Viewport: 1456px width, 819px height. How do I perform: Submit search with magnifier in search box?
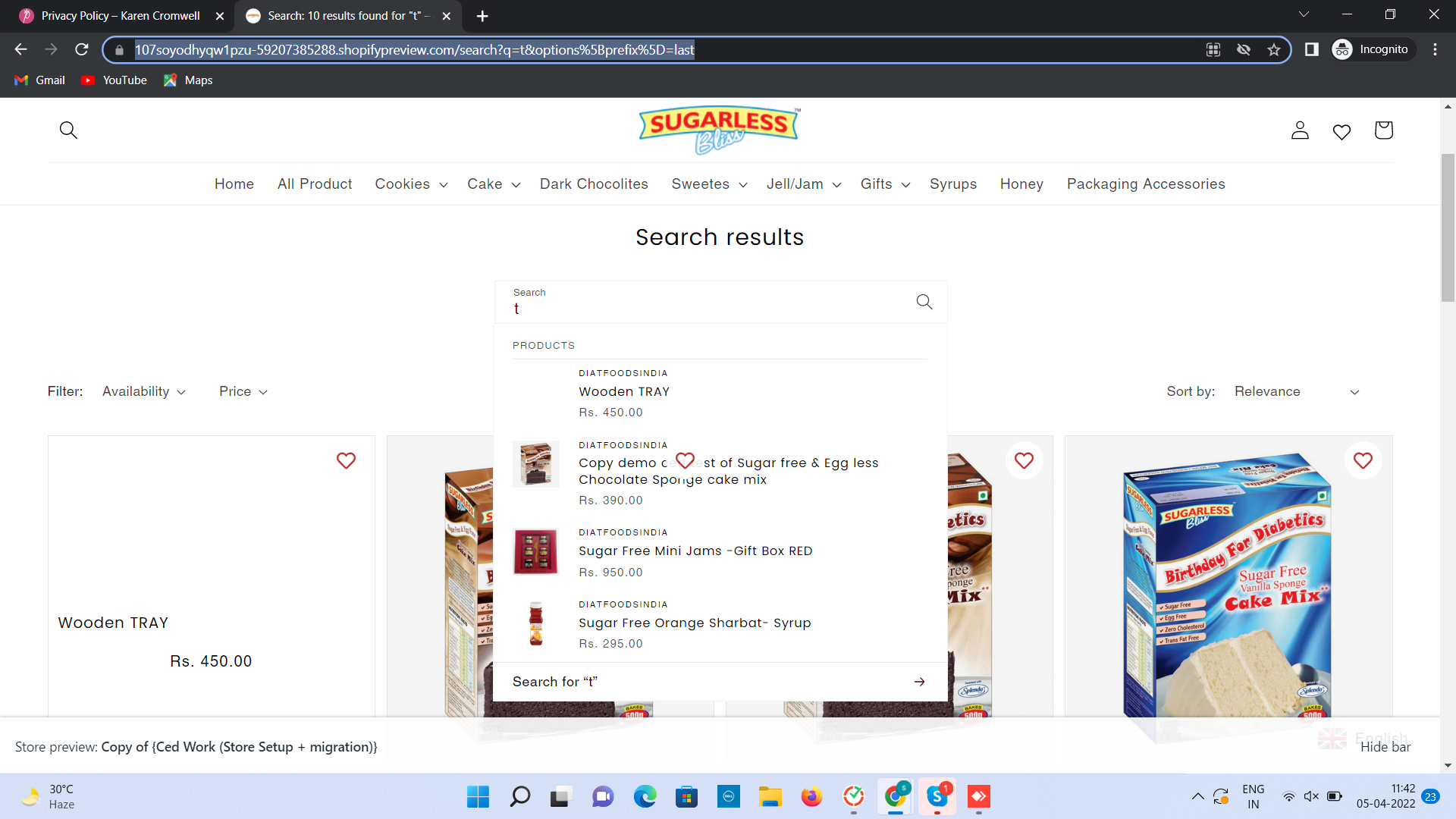click(924, 302)
